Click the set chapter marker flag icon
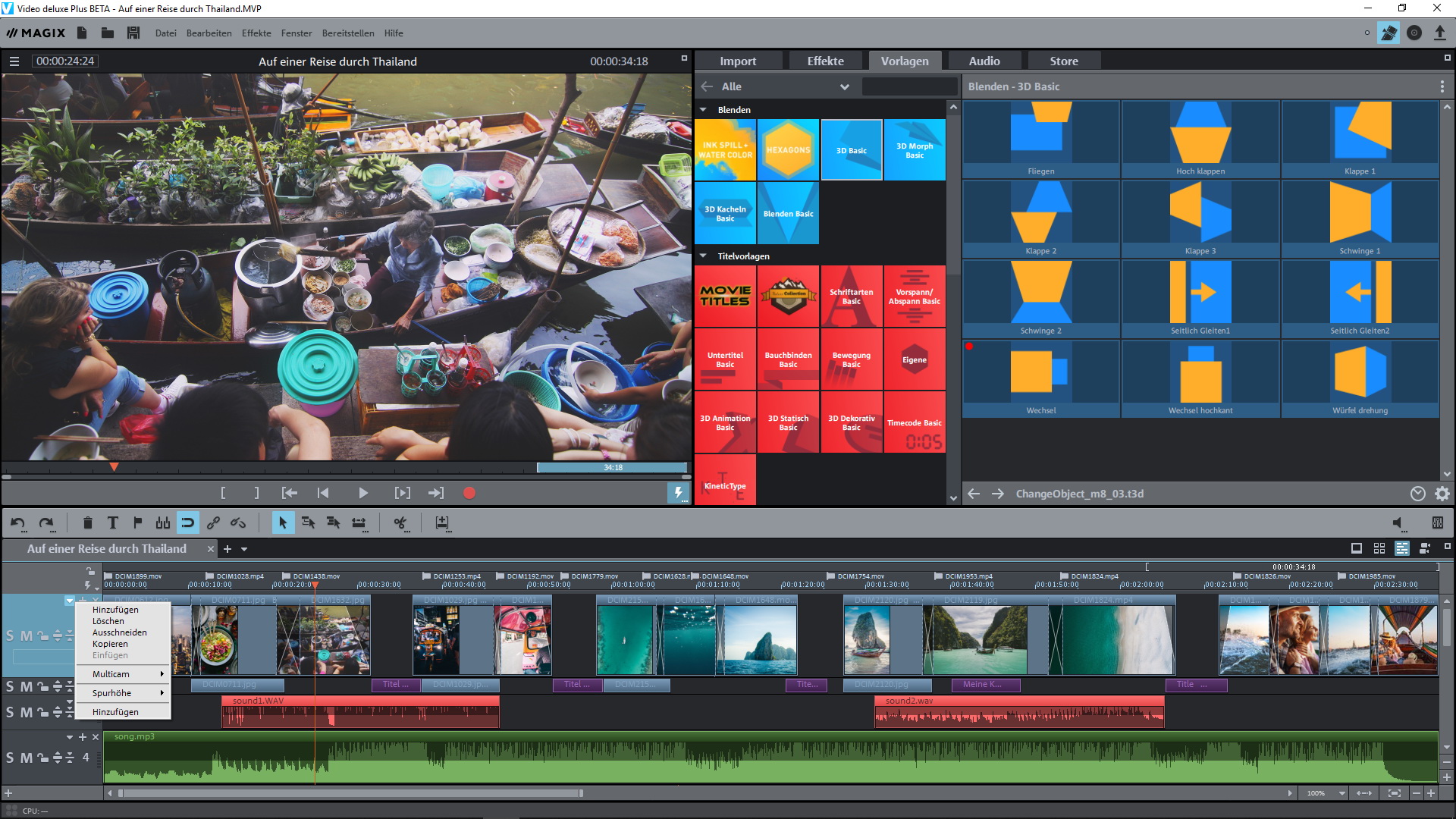 (x=137, y=522)
